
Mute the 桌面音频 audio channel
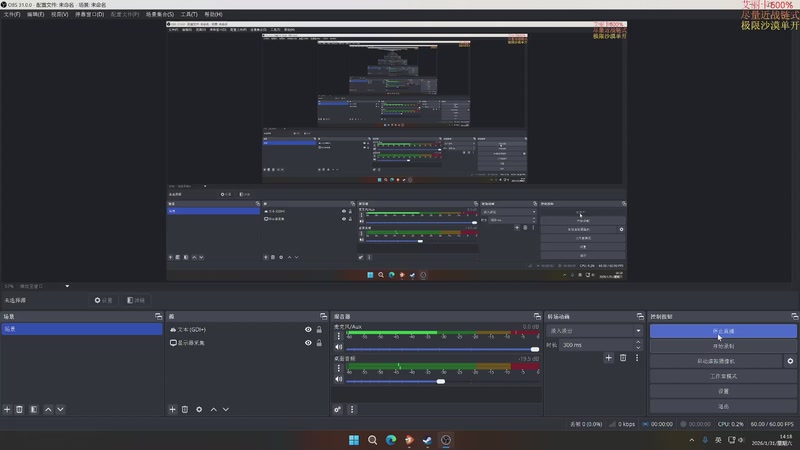point(338,379)
